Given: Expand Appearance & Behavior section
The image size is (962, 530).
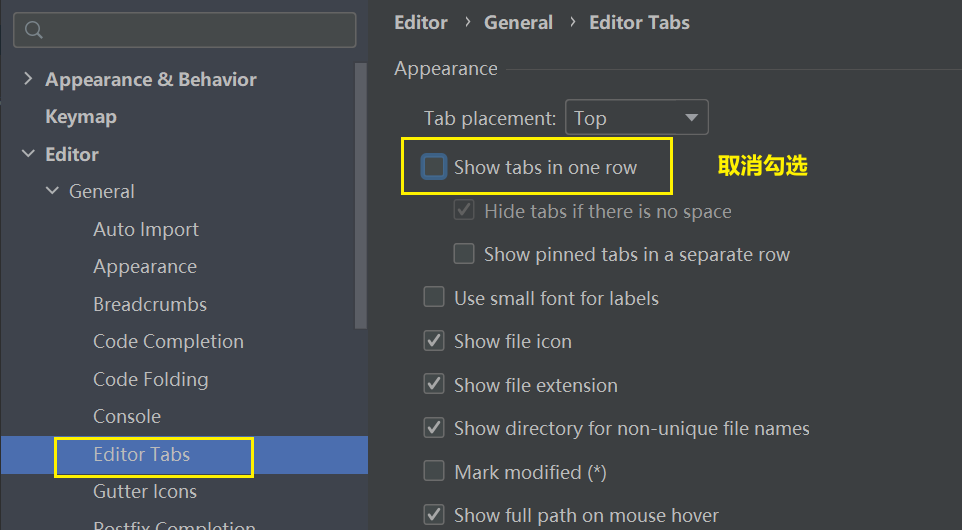Looking at the screenshot, I should [27, 79].
